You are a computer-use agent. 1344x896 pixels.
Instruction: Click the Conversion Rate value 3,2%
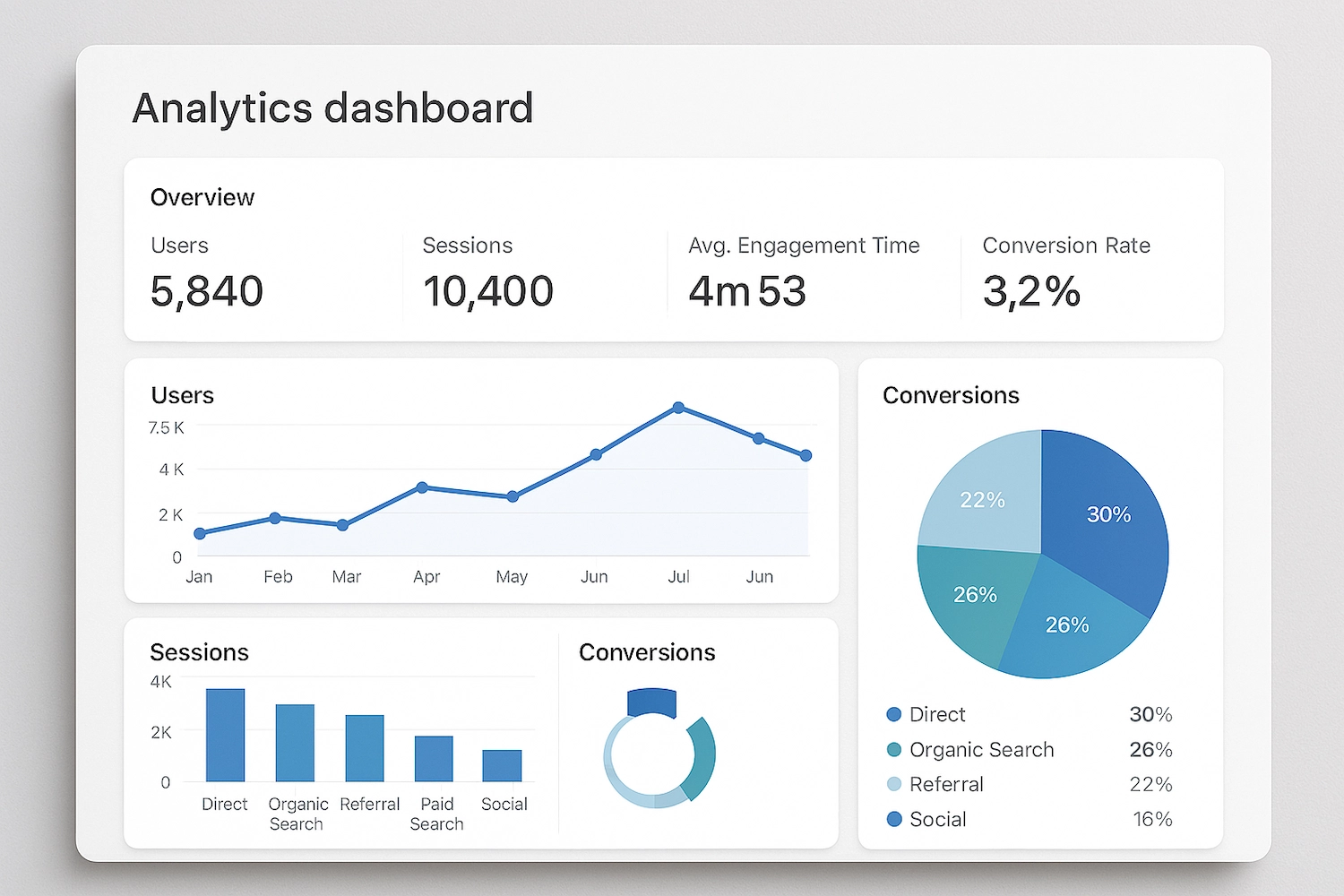(x=1030, y=290)
